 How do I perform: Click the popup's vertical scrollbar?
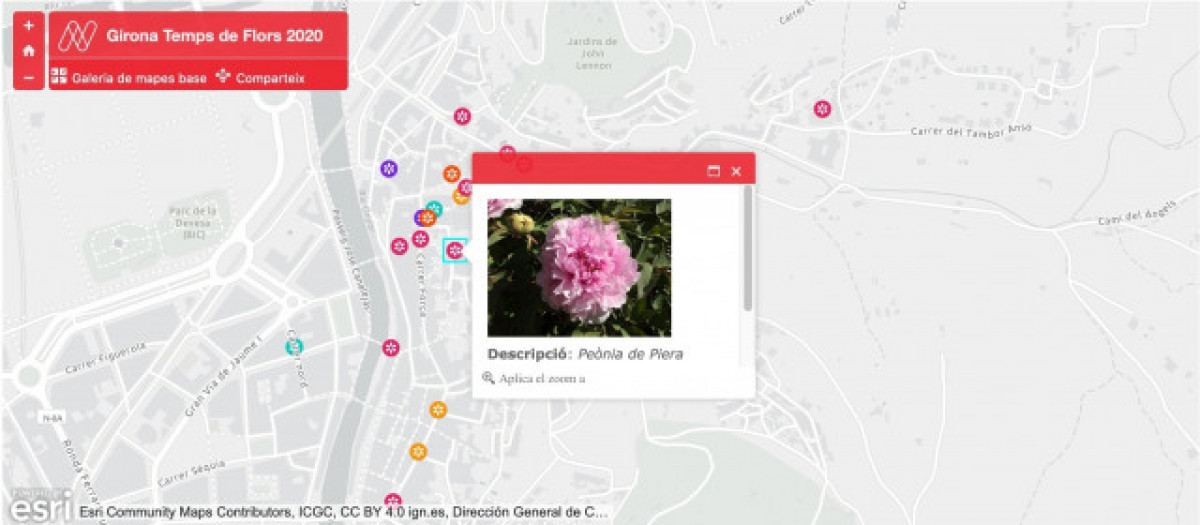(747, 250)
